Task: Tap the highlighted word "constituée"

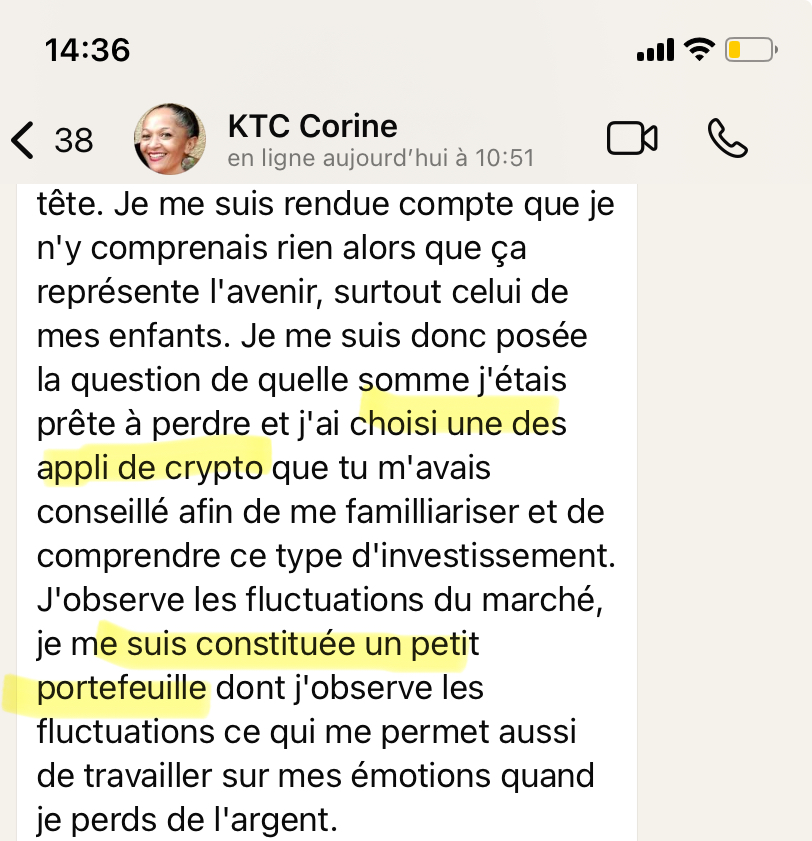Action: tap(276, 645)
